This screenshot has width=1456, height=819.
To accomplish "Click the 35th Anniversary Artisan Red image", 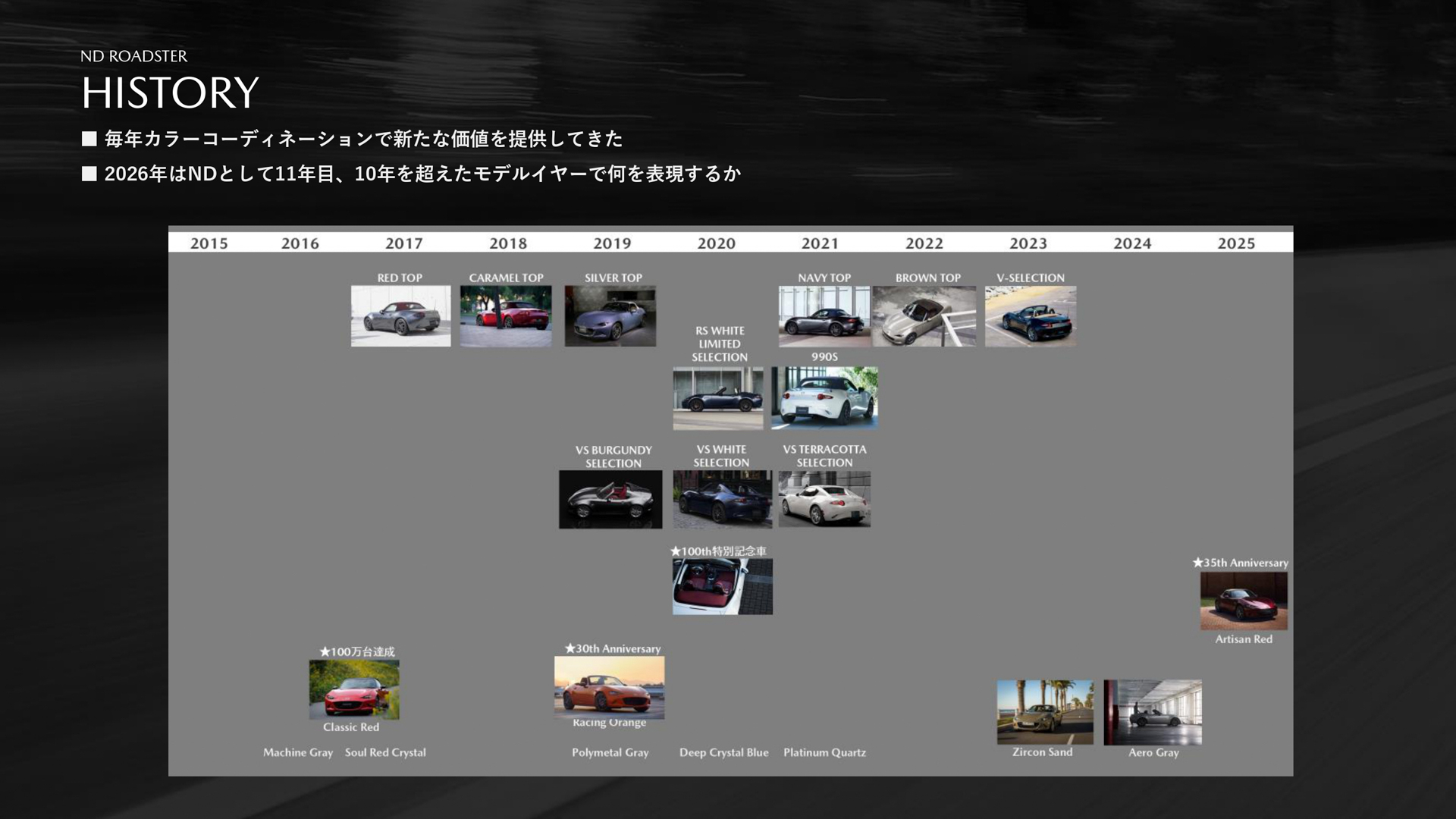I will (x=1244, y=601).
